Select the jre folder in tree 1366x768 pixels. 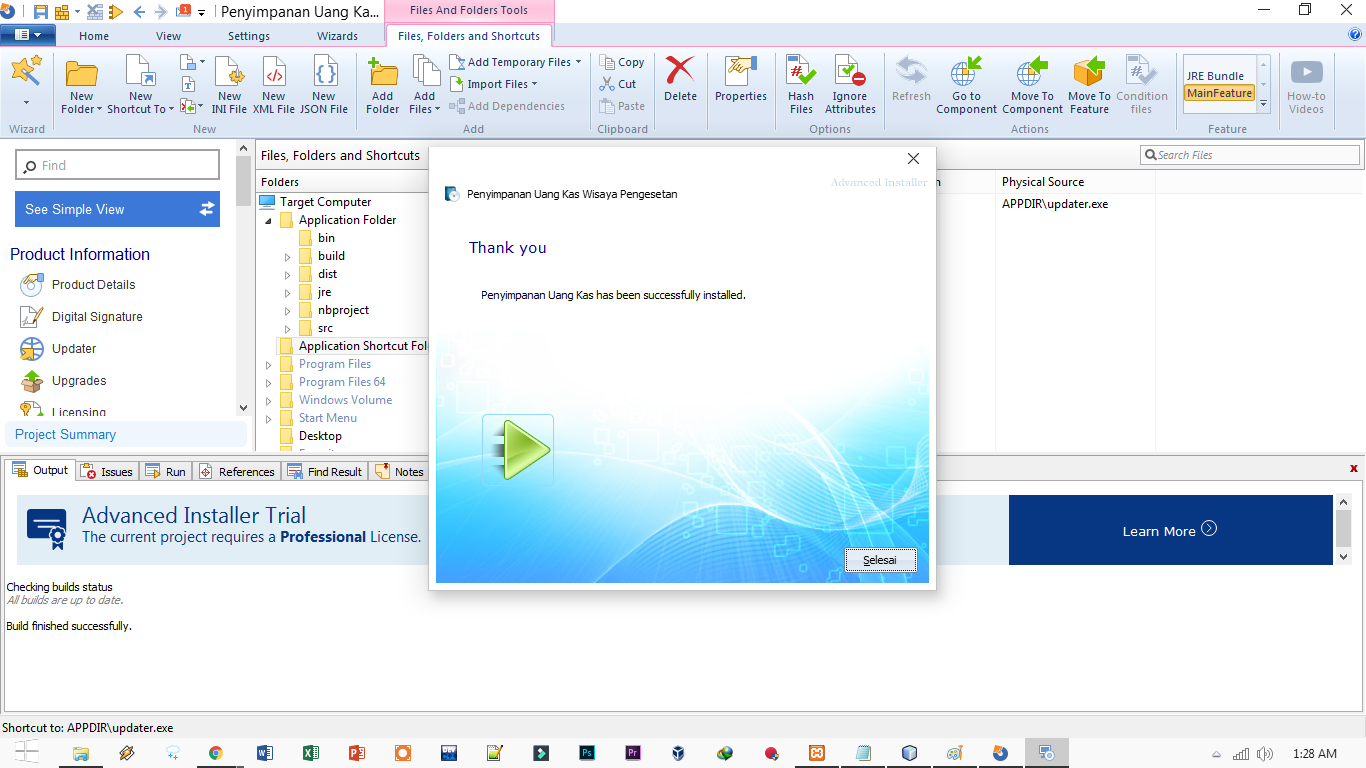315,292
